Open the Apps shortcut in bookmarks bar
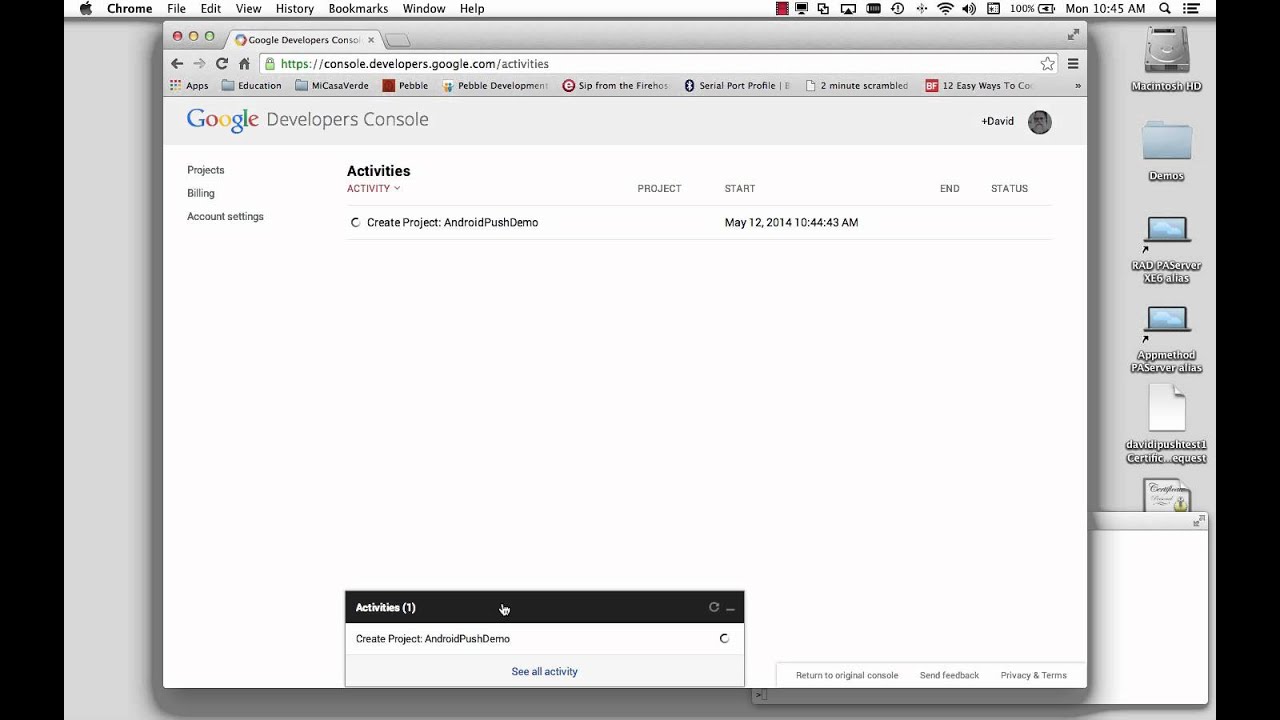Viewport: 1280px width, 720px height. coord(189,86)
